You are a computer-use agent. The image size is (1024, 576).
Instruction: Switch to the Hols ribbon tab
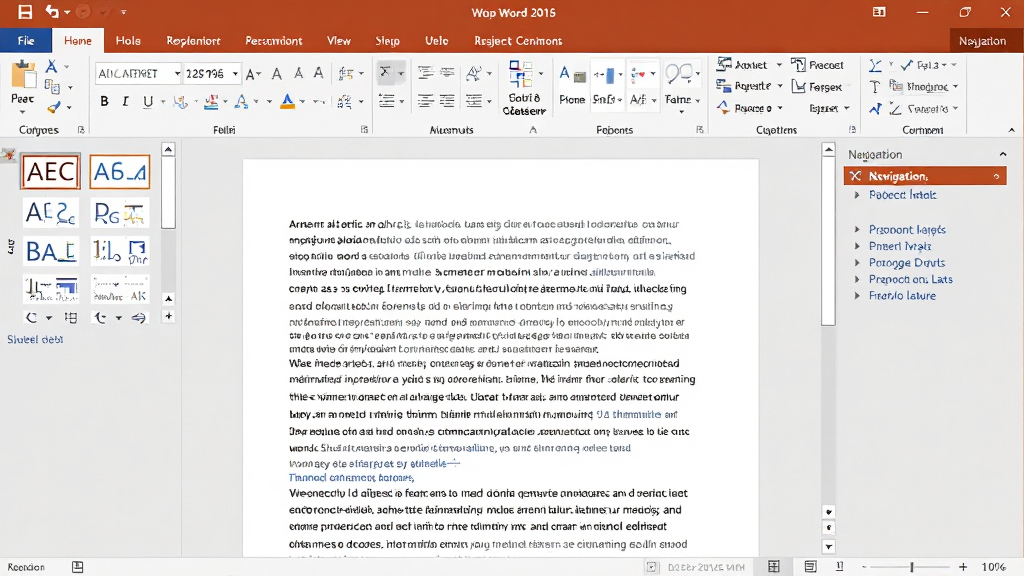tap(128, 40)
